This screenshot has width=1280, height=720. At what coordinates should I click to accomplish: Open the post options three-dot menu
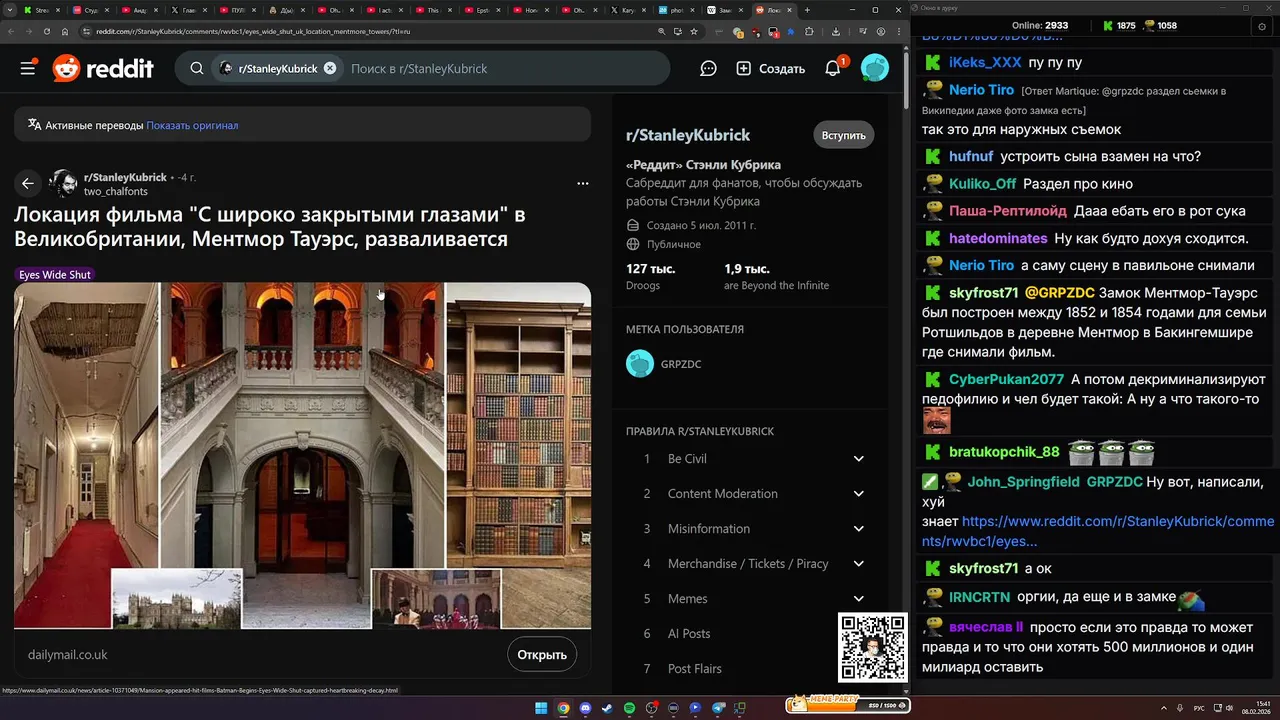[x=582, y=183]
